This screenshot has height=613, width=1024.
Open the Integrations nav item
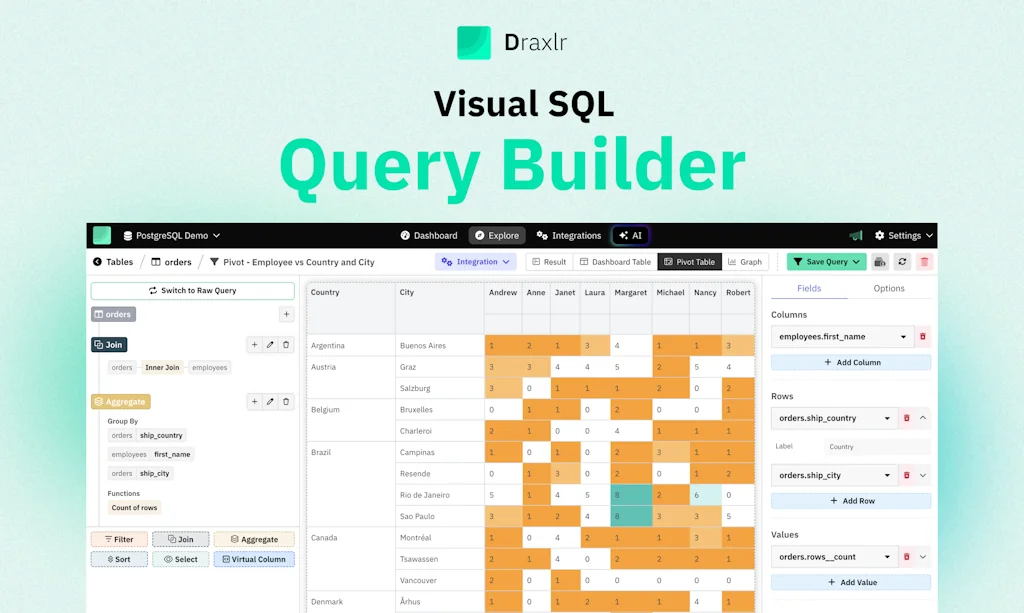click(569, 235)
